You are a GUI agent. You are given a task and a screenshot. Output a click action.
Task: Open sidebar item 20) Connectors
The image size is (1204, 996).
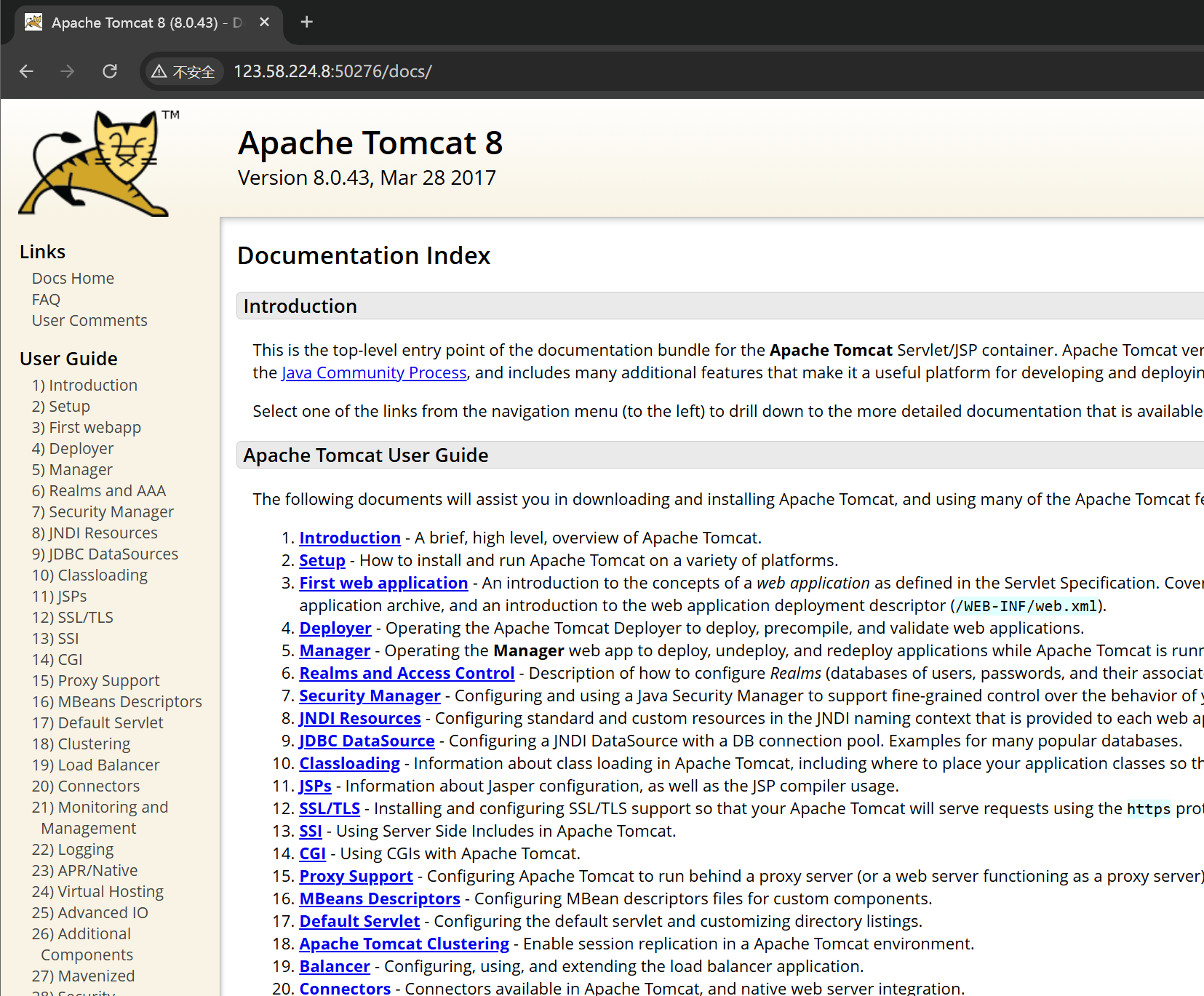(x=86, y=786)
